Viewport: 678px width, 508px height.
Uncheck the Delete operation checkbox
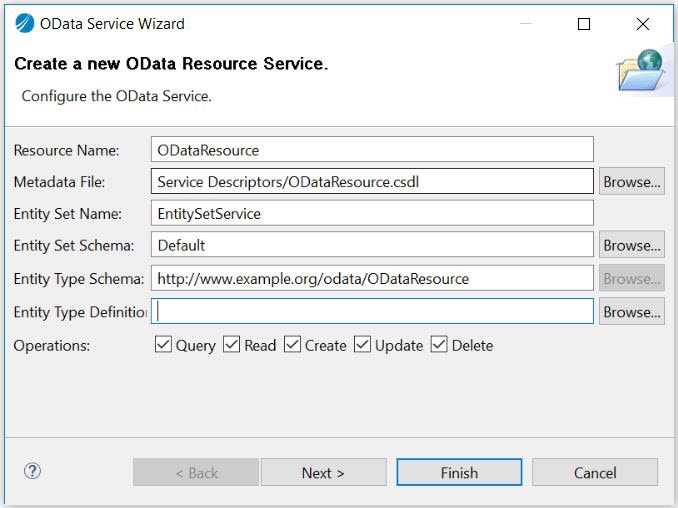pos(440,345)
